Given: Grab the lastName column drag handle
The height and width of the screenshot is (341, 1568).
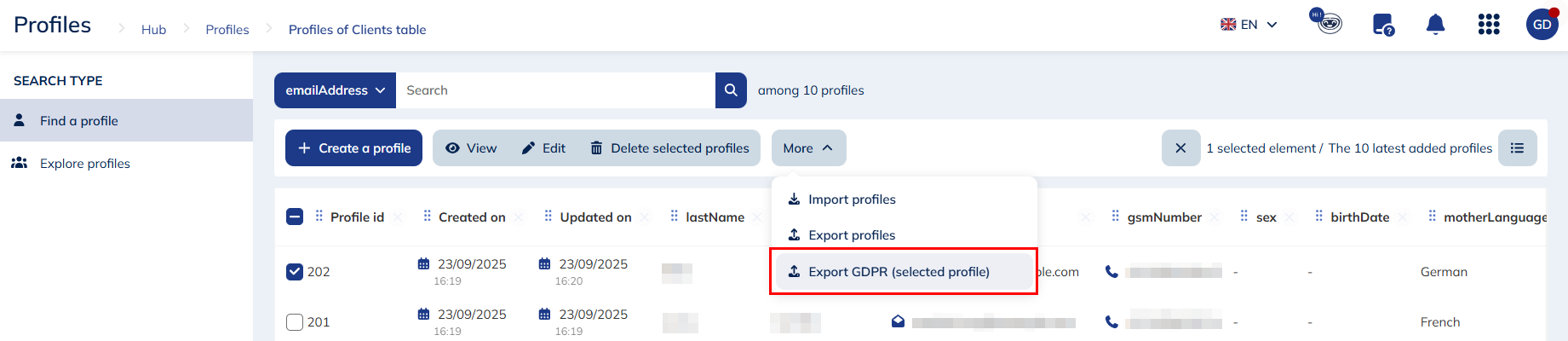Looking at the screenshot, I should tap(675, 217).
